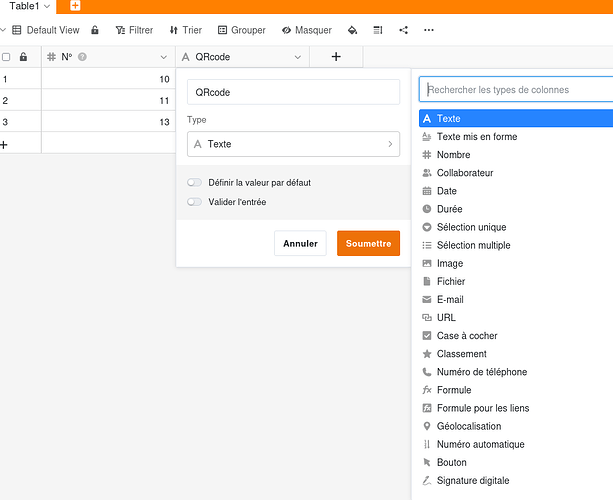Click the row height icon in toolbar

click(377, 30)
